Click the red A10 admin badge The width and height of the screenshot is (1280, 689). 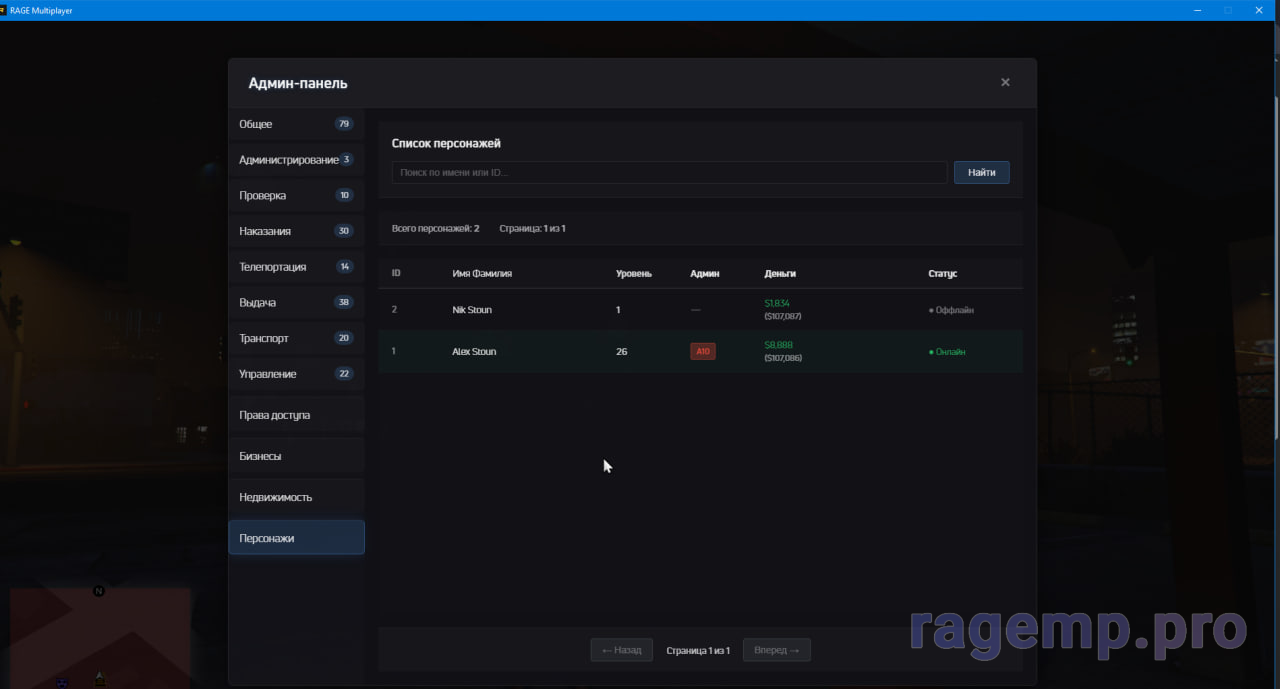(x=702, y=352)
